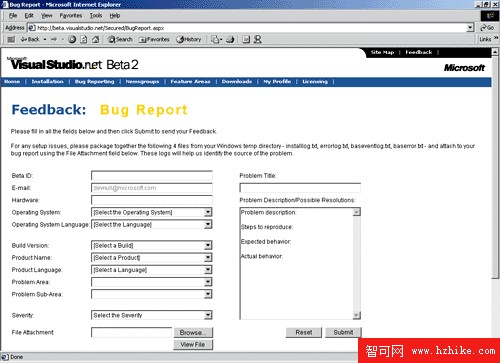Click the Mail toolbar icon
500x363 pixels.
(x=216, y=39)
